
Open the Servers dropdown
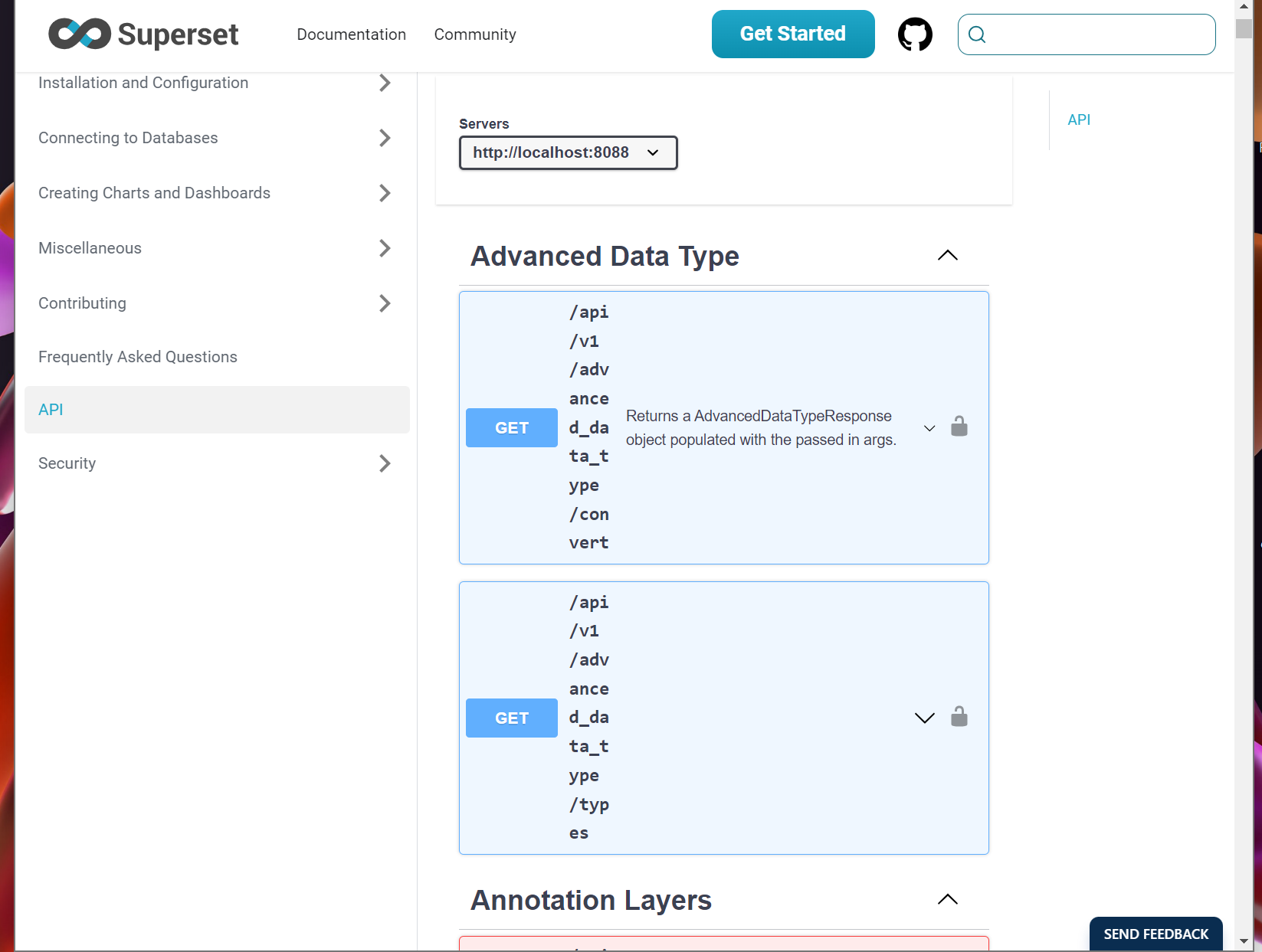pyautogui.click(x=568, y=152)
